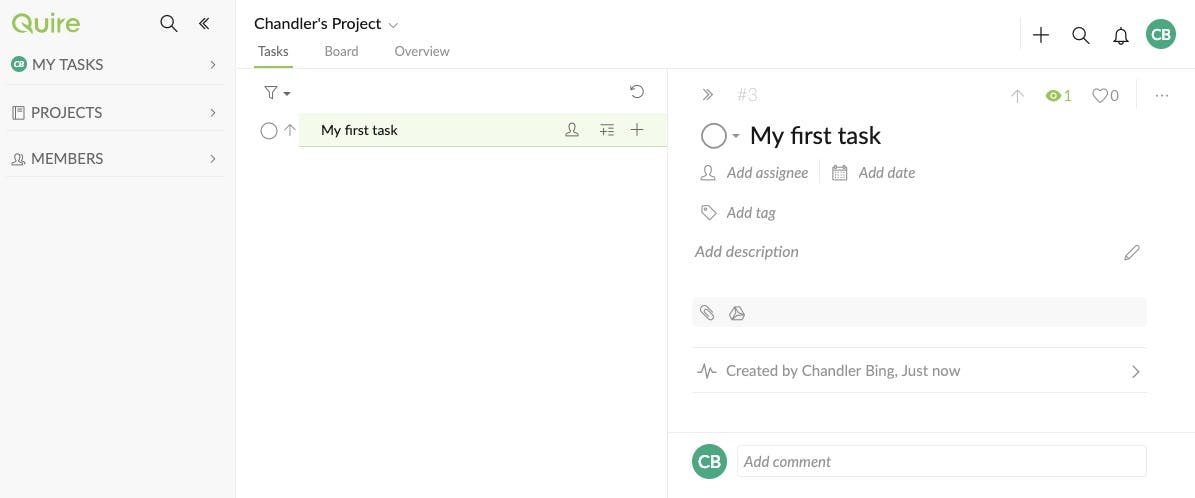The width and height of the screenshot is (1195, 498).
Task: Click Add date for the task
Action: point(886,173)
